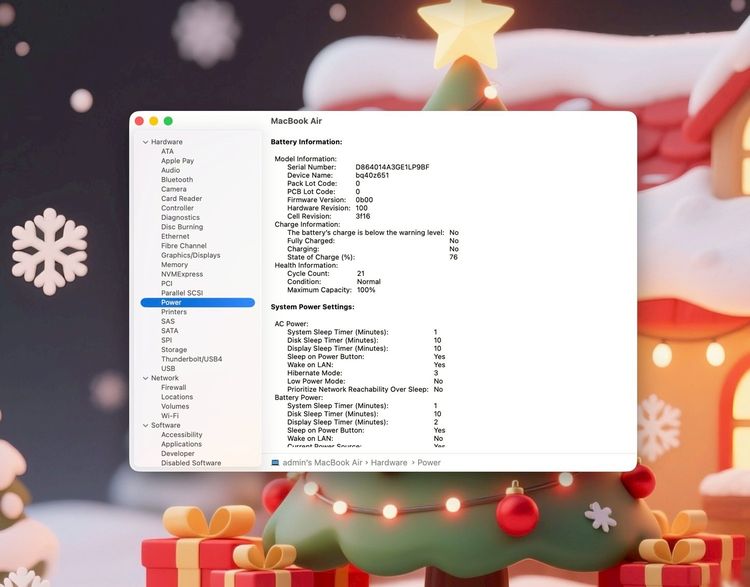Select the highlighted Power item
750x587 pixels.
pyautogui.click(x=198, y=302)
